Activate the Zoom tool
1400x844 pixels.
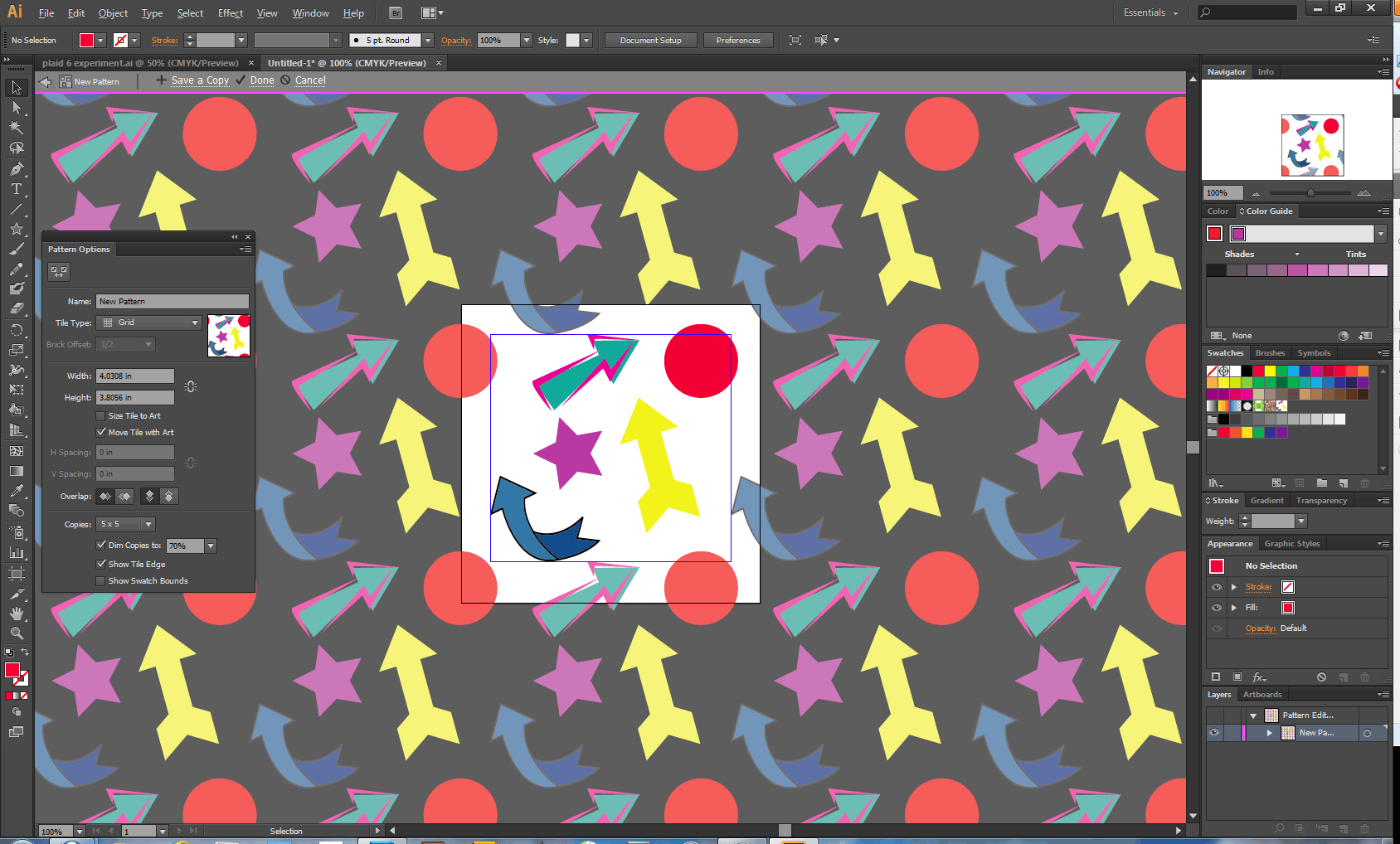coord(16,633)
